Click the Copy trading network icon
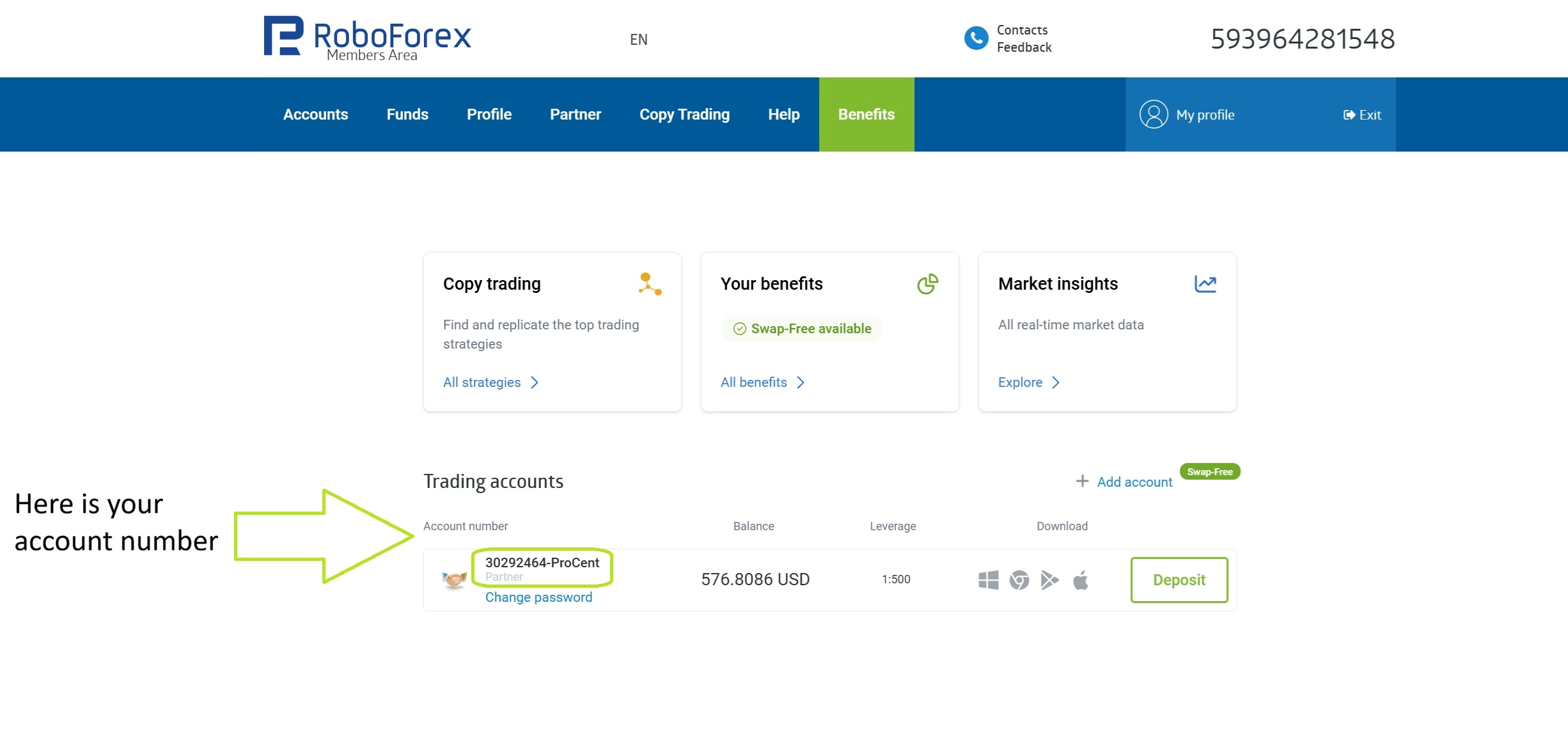The height and width of the screenshot is (731, 1568). pos(650,284)
